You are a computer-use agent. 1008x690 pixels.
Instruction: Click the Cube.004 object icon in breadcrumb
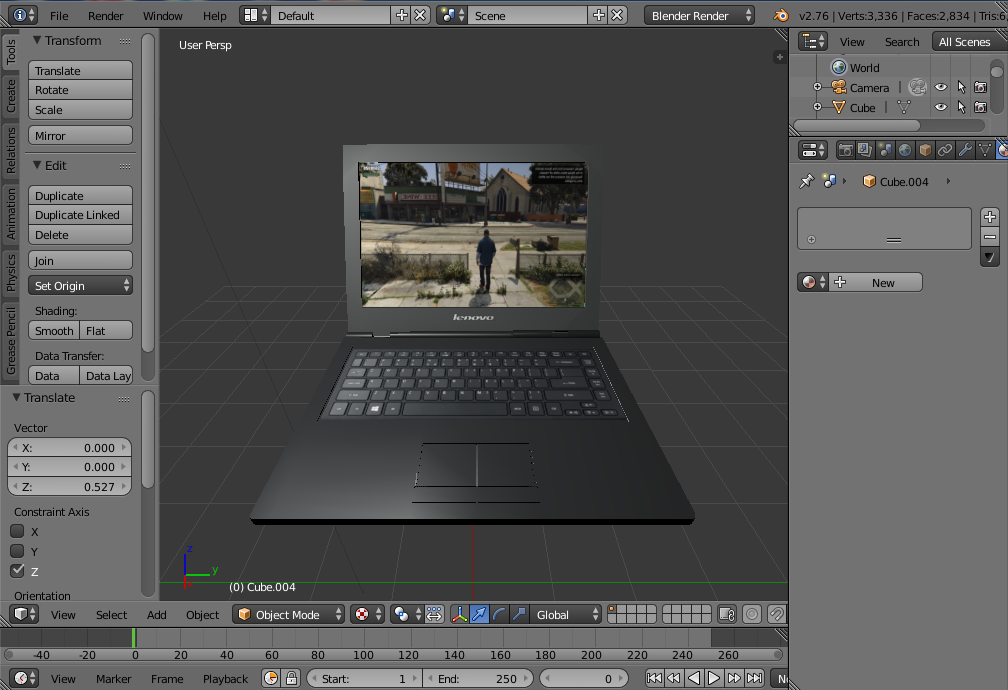point(869,181)
